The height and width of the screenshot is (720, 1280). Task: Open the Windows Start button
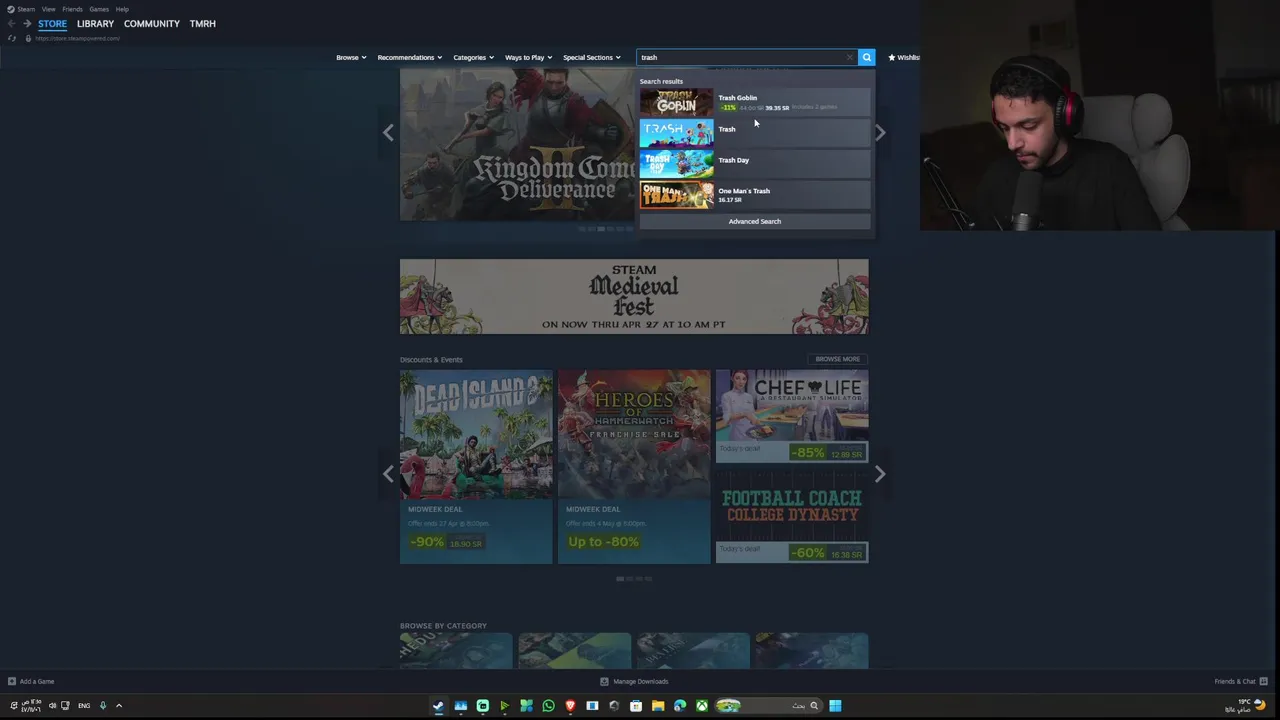click(835, 706)
